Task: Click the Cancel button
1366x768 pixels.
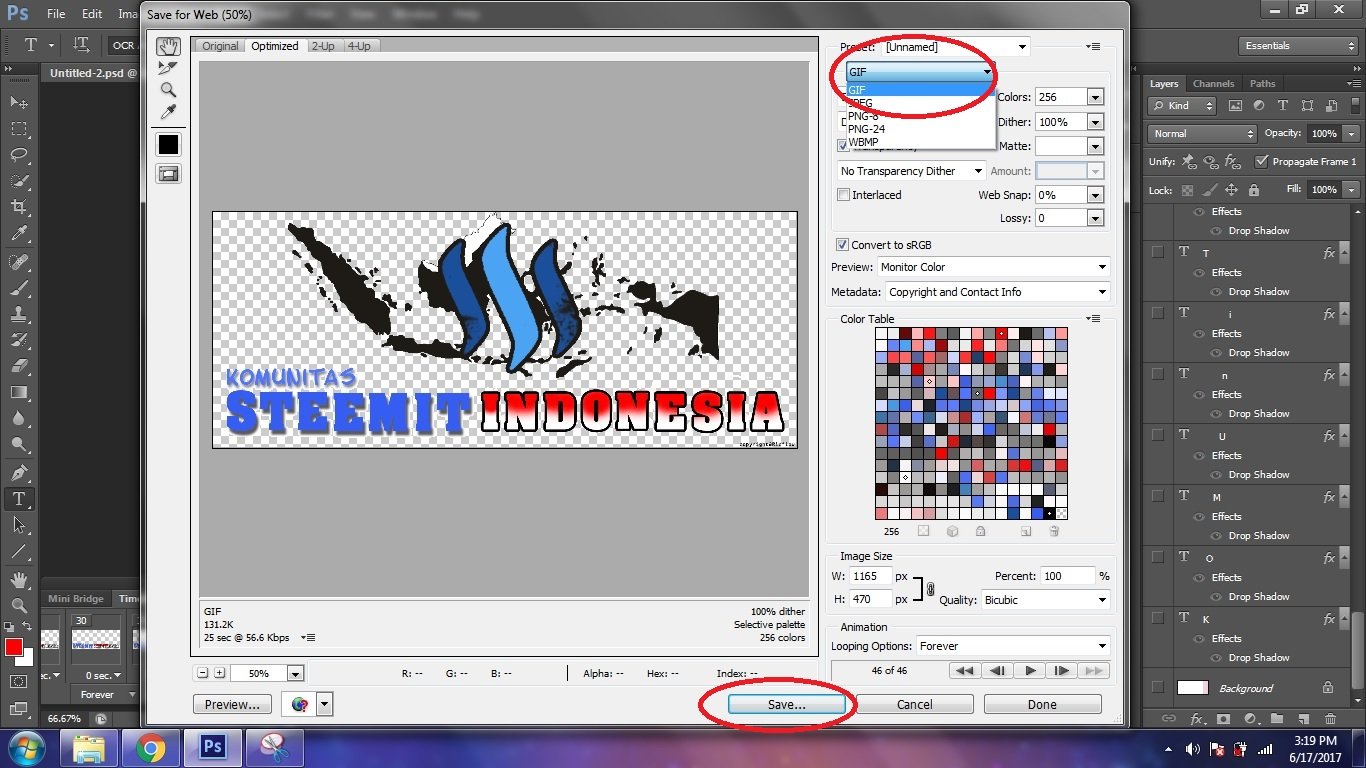Action: point(914,704)
